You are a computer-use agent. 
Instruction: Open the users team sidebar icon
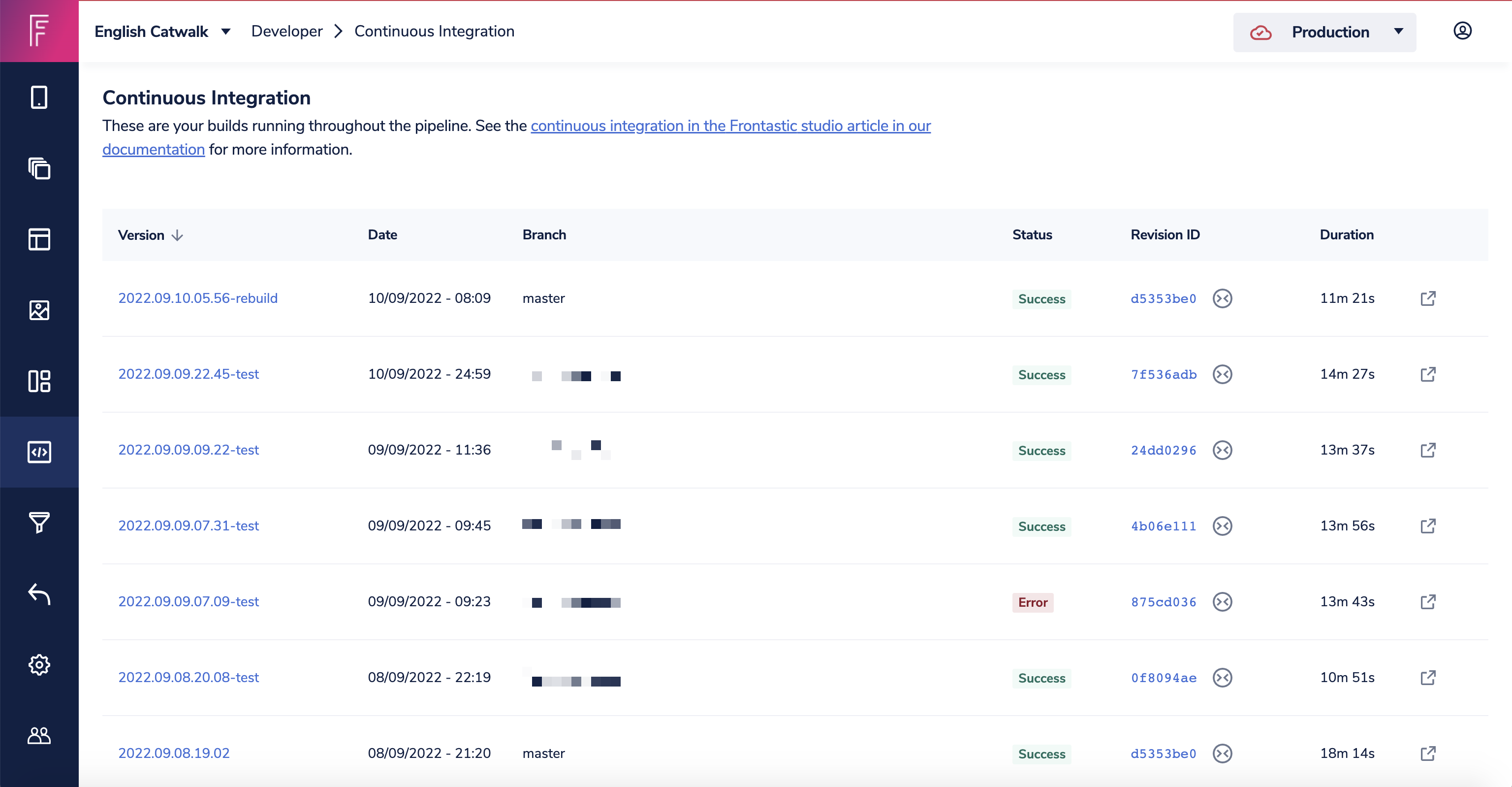tap(39, 735)
